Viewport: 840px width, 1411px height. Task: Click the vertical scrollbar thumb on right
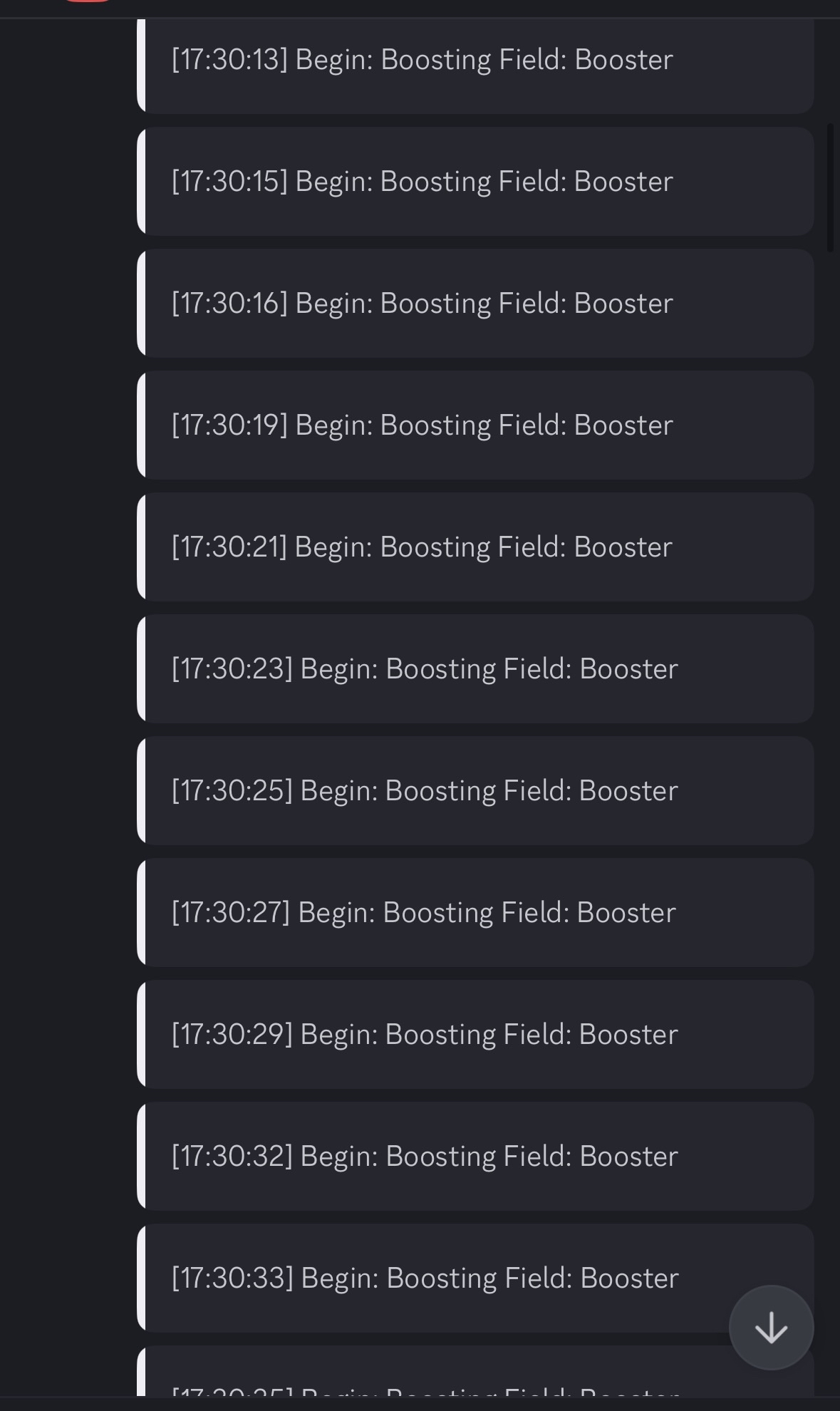[830, 187]
